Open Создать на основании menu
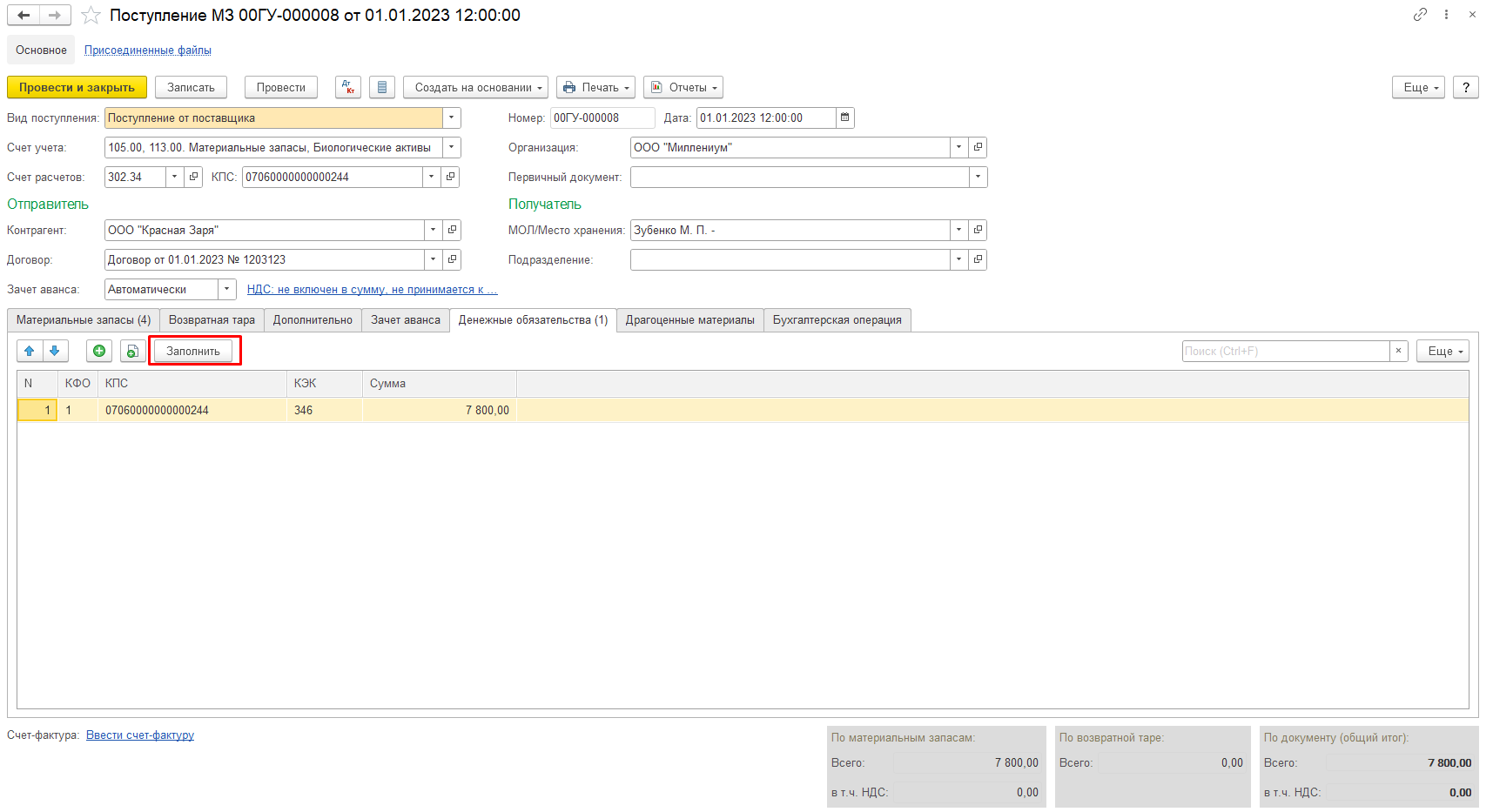This screenshot has height=812, width=1493. point(475,87)
